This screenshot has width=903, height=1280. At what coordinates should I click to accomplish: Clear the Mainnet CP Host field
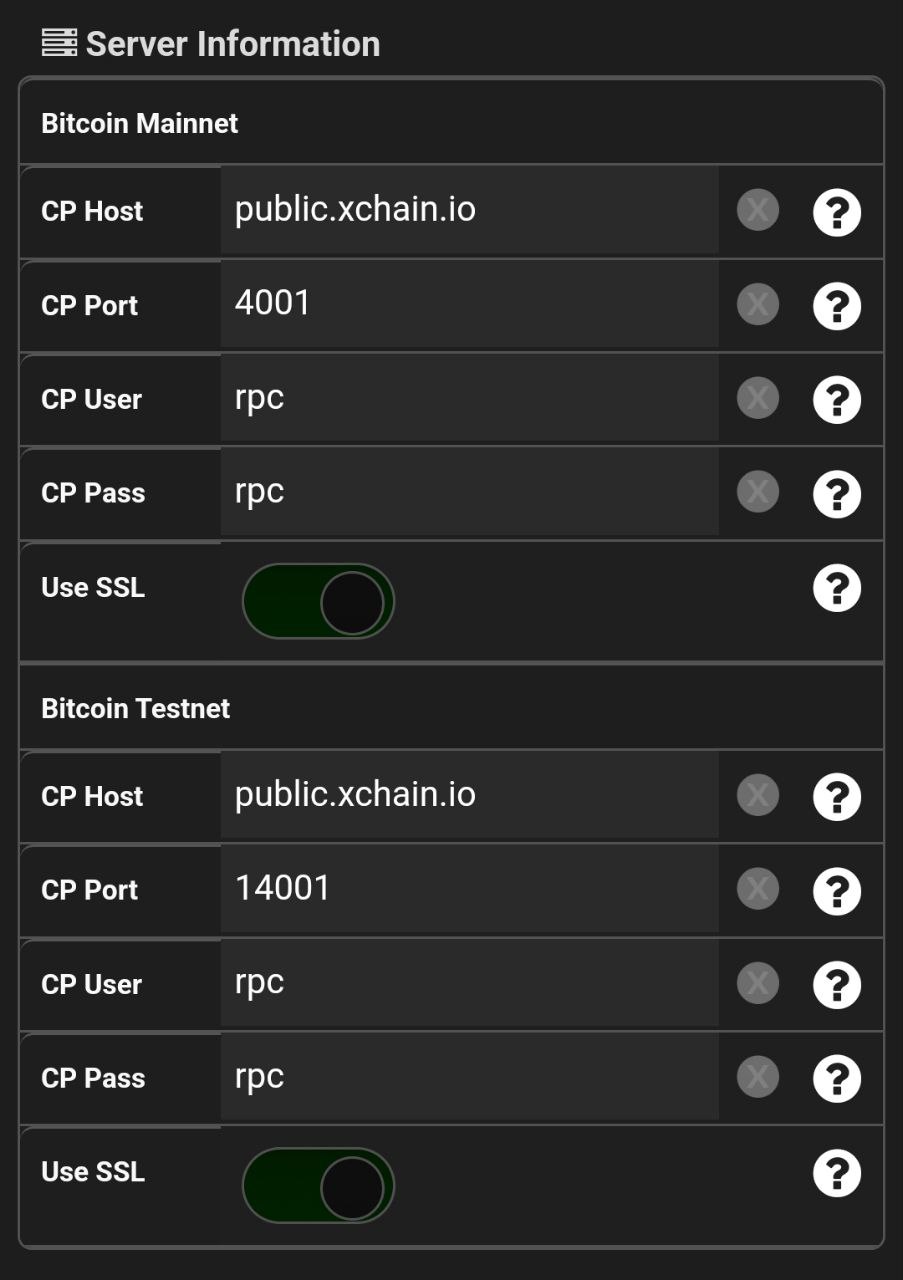click(758, 211)
